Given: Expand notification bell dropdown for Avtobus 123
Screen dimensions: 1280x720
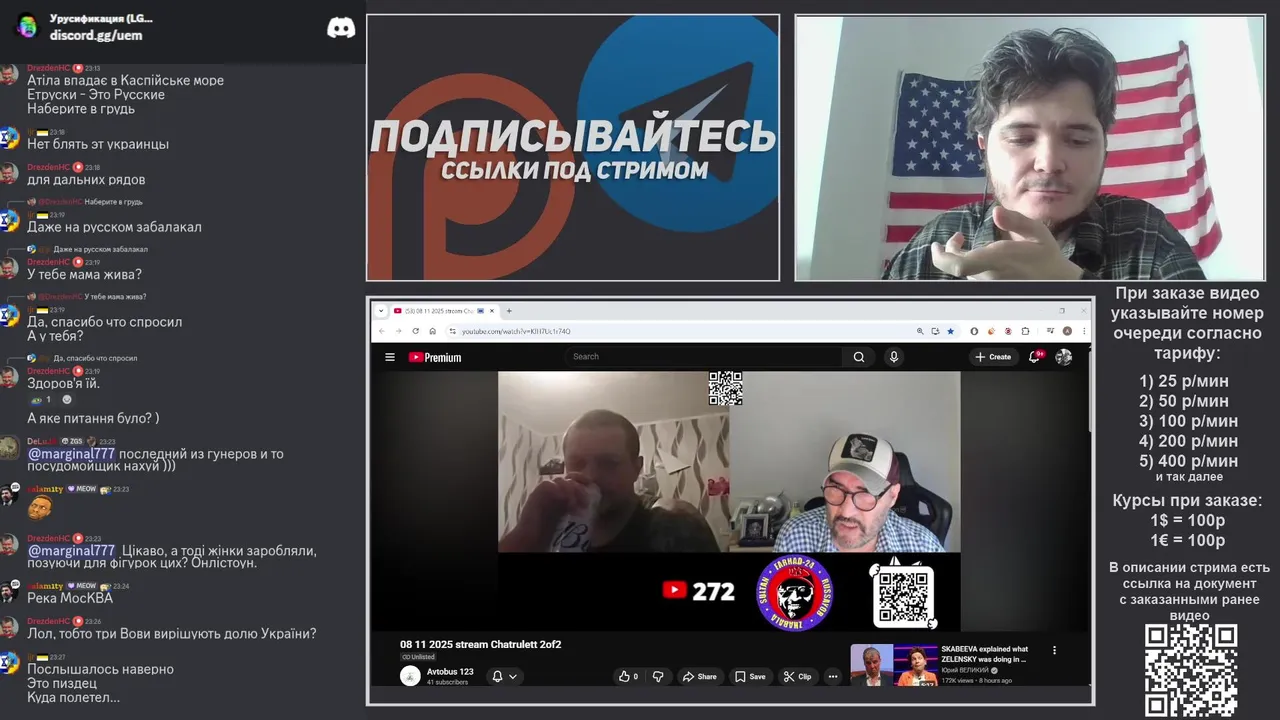Looking at the screenshot, I should (504, 677).
